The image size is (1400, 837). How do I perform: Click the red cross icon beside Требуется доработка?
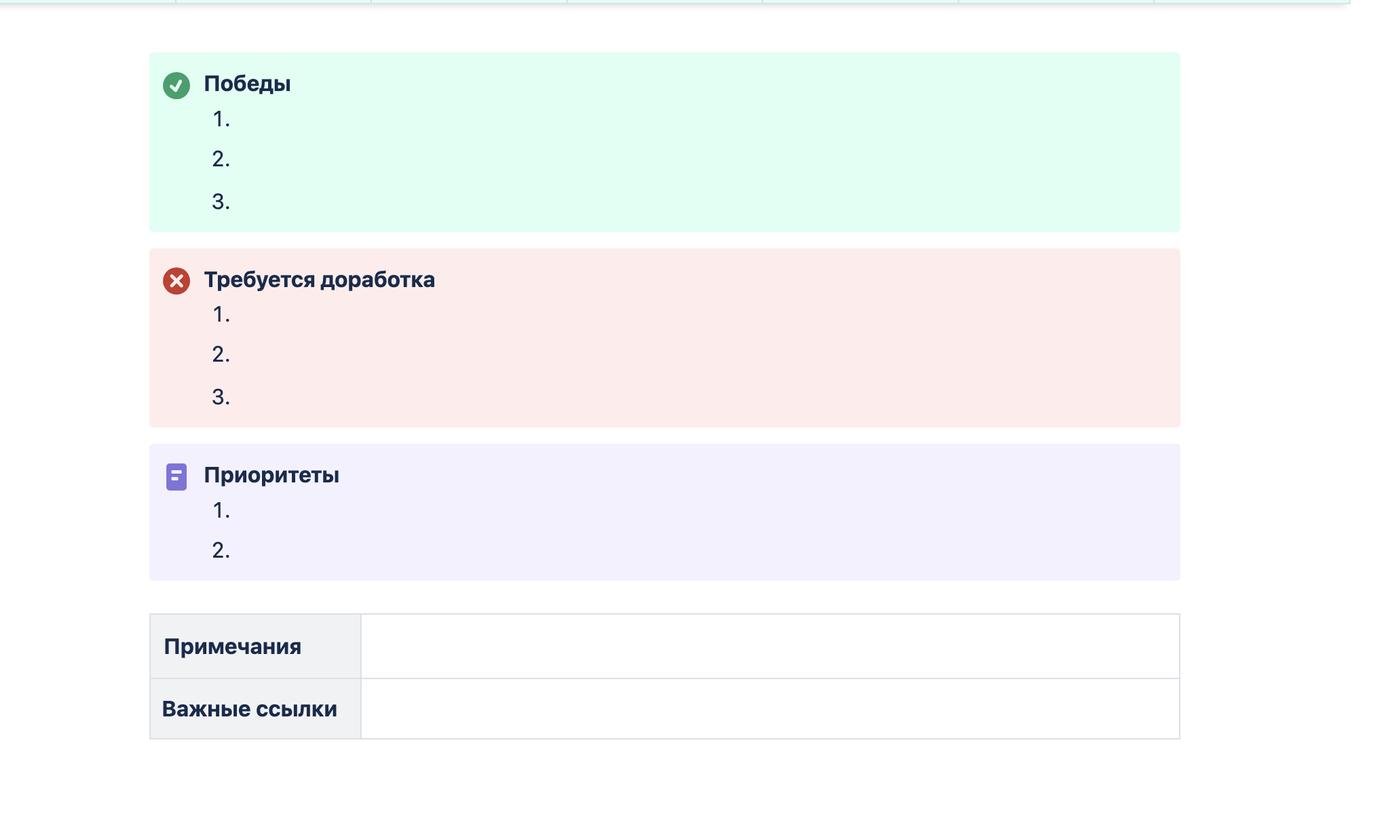[176, 281]
